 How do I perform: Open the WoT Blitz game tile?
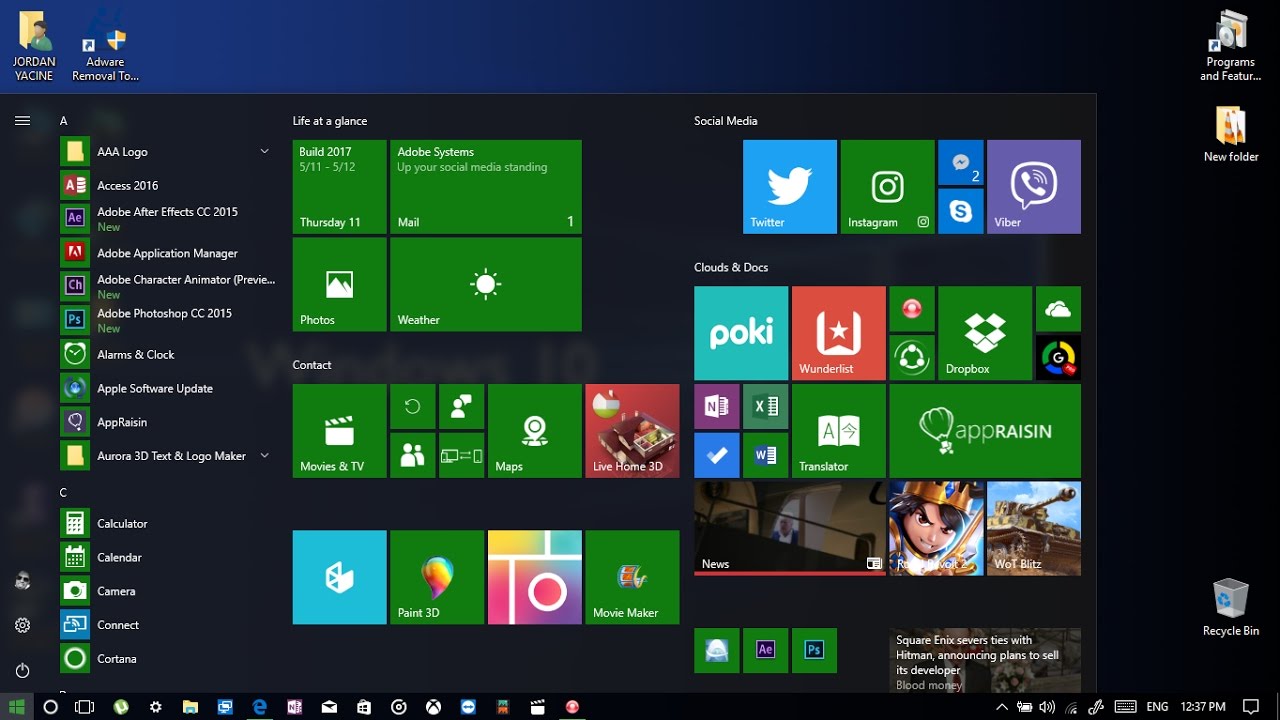1034,528
